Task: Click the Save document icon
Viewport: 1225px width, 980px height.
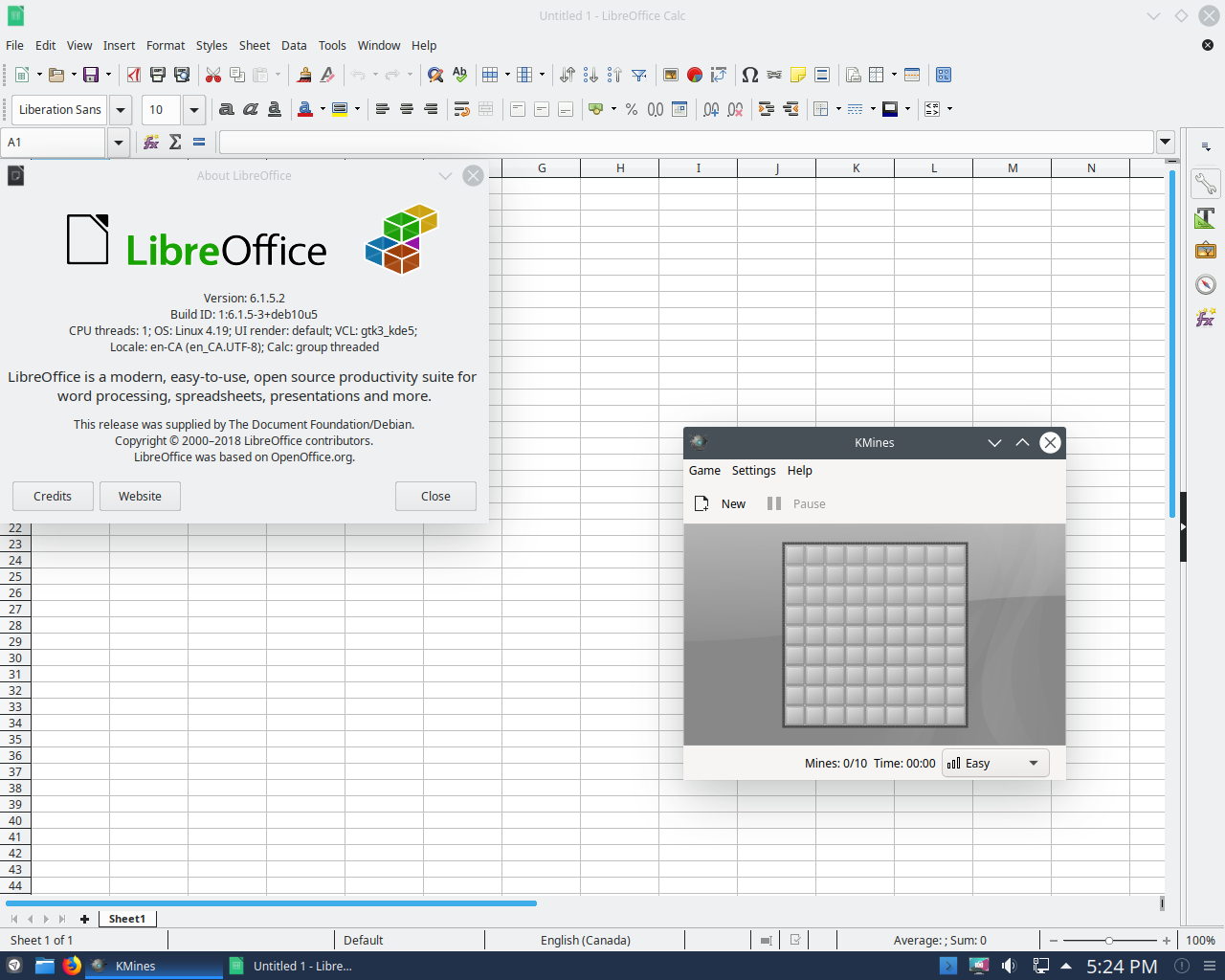Action: point(91,75)
